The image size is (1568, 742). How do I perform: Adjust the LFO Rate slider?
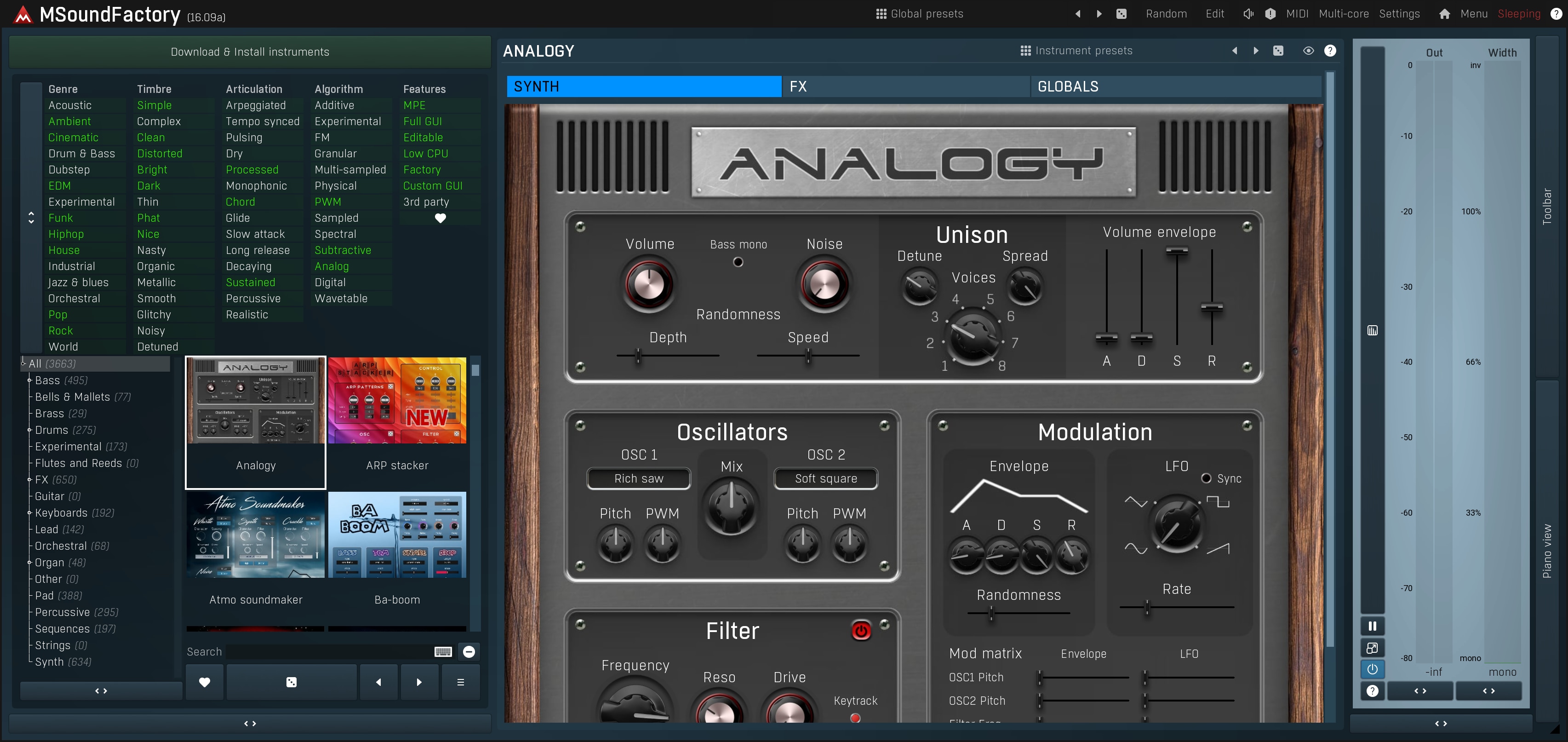click(x=1177, y=608)
